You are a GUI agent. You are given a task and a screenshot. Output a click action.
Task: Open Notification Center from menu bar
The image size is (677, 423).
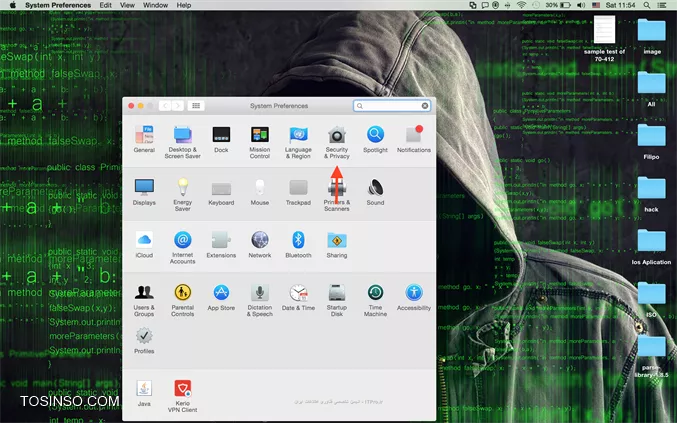click(x=662, y=5)
